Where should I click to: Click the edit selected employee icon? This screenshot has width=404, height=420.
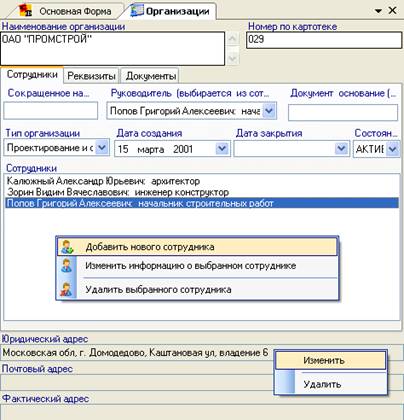click(x=67, y=266)
